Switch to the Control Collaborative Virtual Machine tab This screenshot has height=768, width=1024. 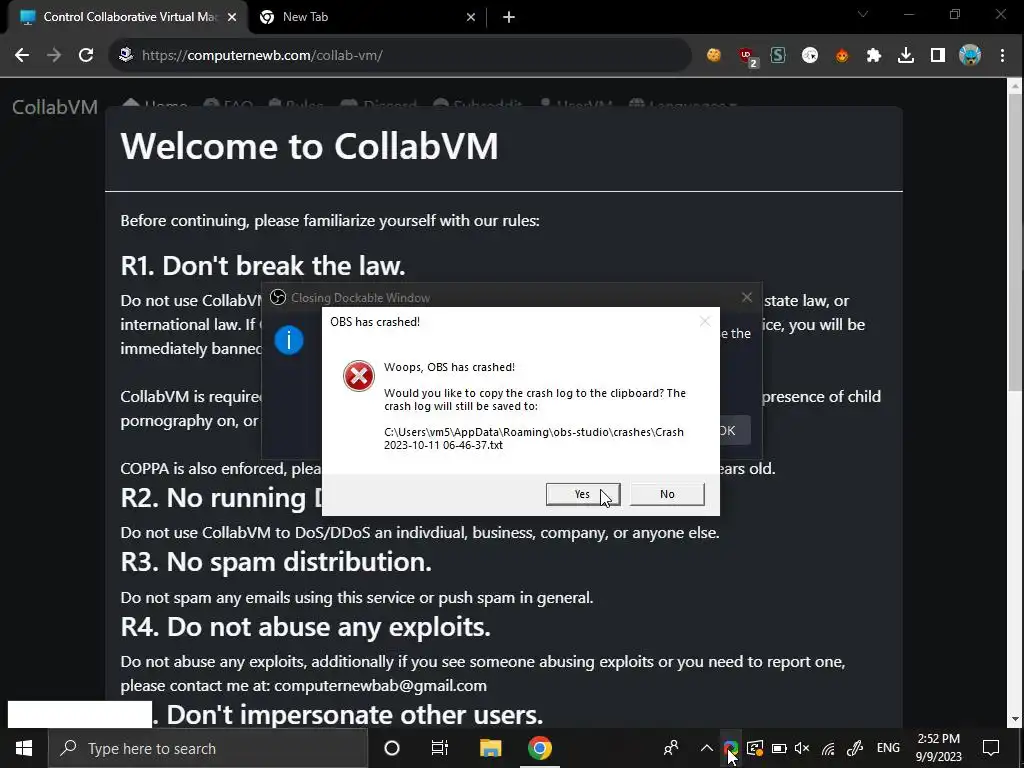(123, 17)
